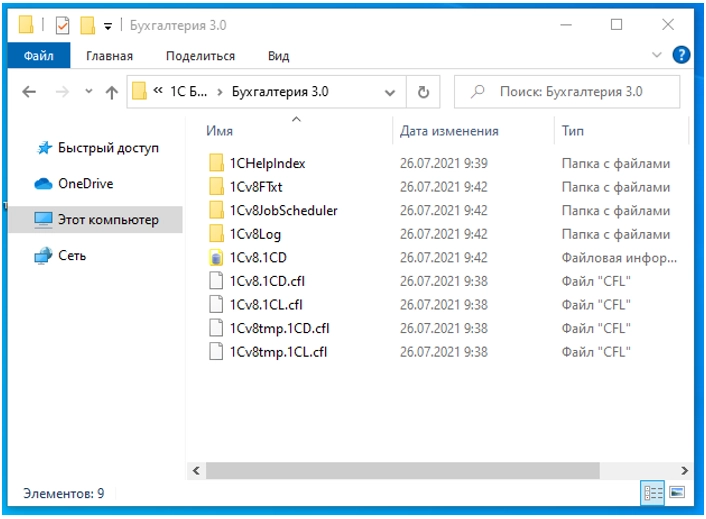Screen dimensions: 706x519
Task: Switch to the Главная ribbon tab
Action: [x=109, y=56]
